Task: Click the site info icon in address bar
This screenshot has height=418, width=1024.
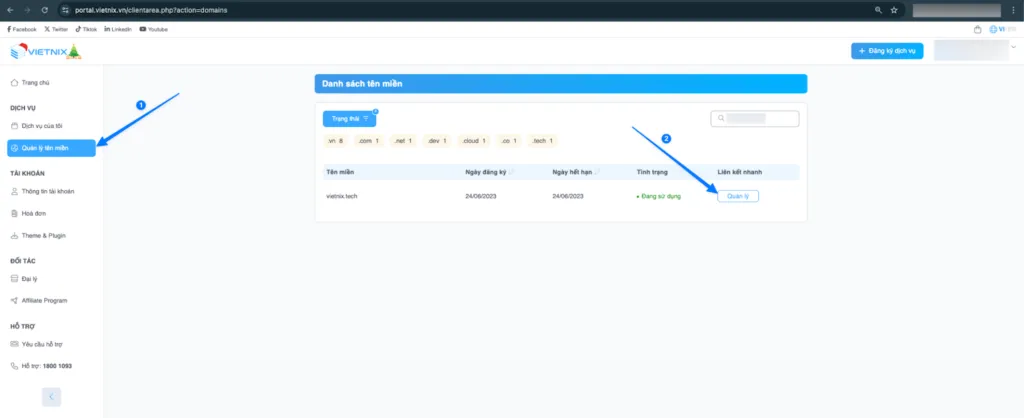Action: click(65, 9)
